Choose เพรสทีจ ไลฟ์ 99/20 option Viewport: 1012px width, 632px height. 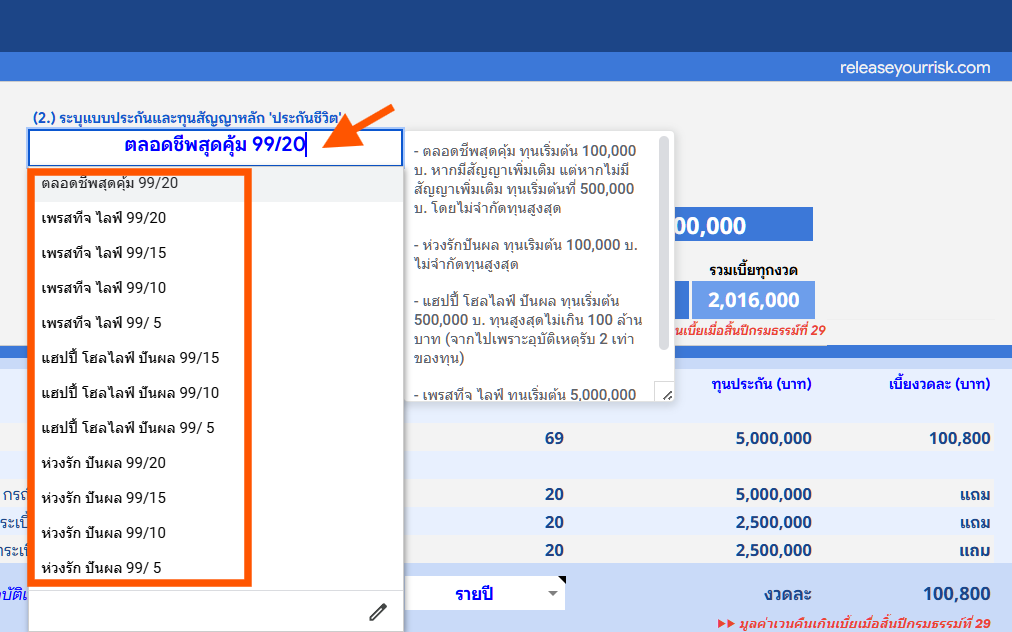pos(104,218)
